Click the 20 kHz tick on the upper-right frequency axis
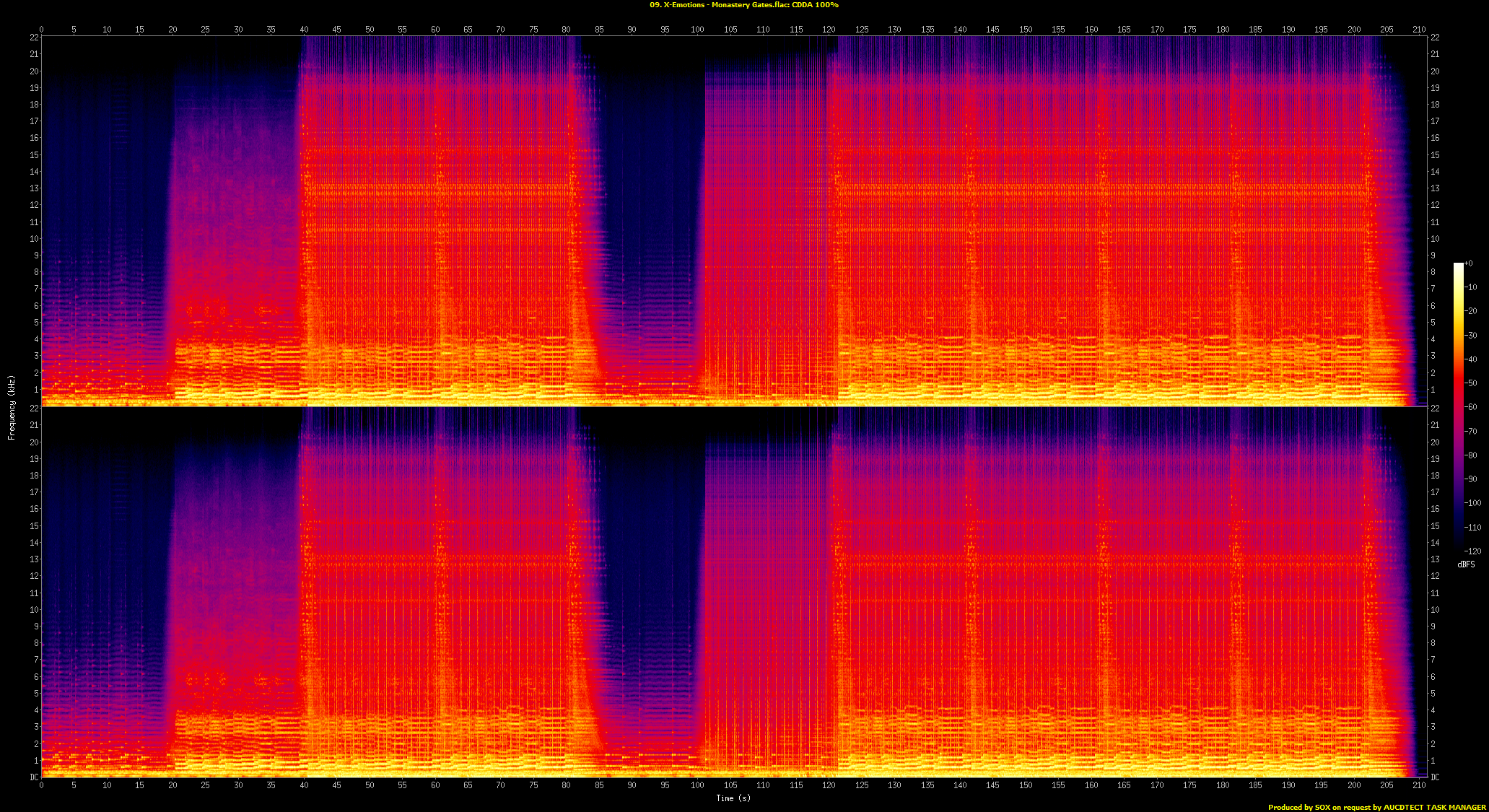The width and height of the screenshot is (1489, 812). 1435,71
